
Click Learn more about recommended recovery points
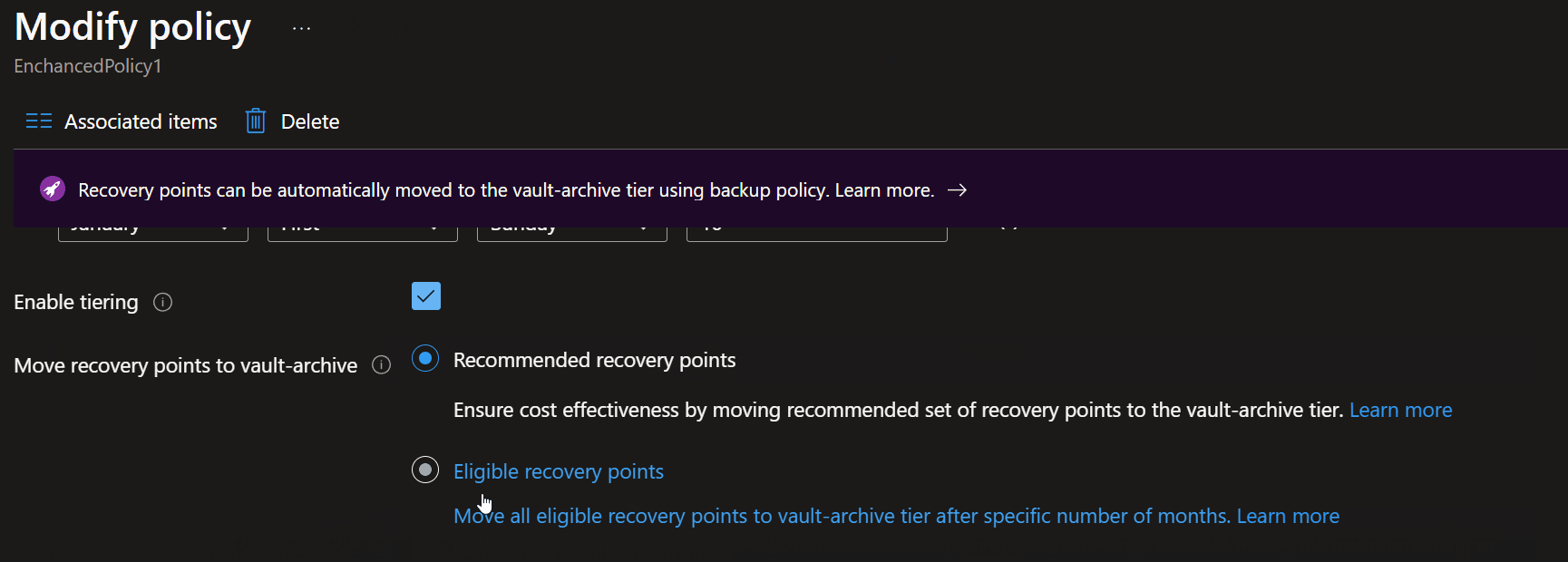(x=1401, y=409)
